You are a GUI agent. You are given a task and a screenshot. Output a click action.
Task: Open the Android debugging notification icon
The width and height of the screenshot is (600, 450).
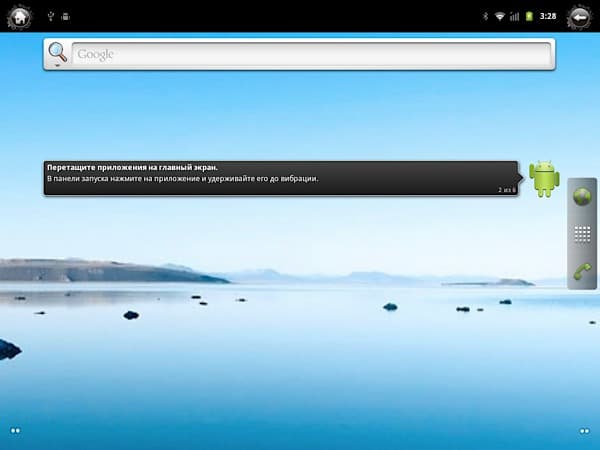coord(66,16)
